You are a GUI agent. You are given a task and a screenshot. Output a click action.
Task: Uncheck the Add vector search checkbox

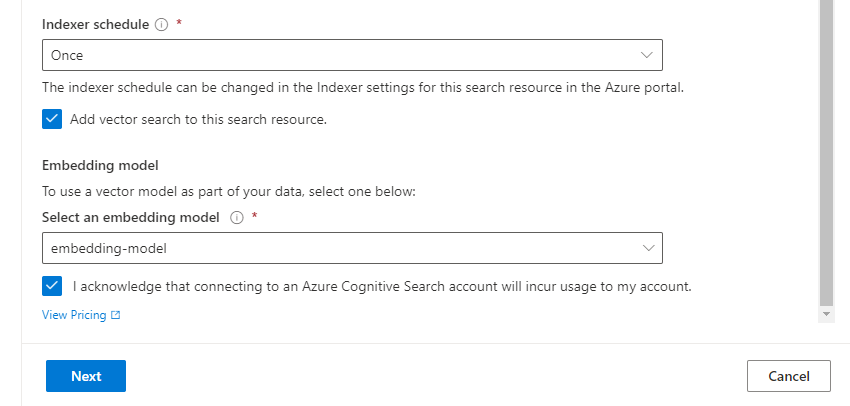[52, 119]
